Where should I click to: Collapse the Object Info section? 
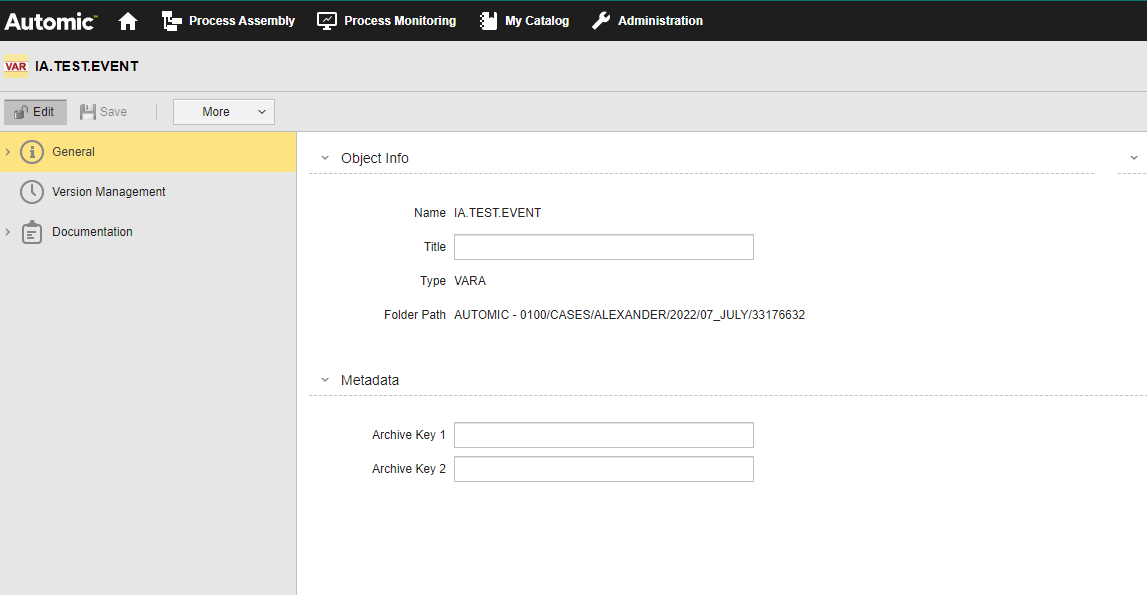pos(325,158)
